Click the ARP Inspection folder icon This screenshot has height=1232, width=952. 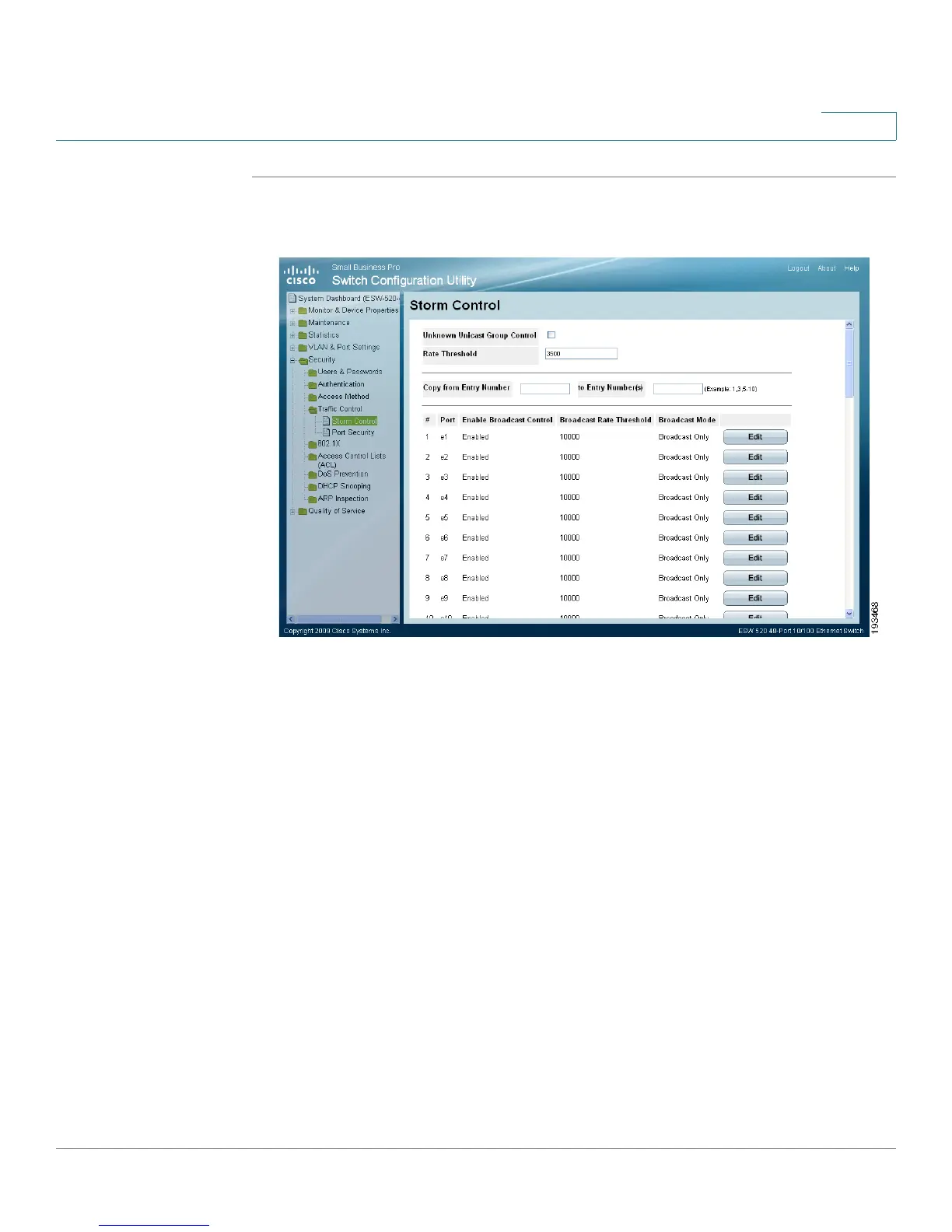tap(313, 499)
